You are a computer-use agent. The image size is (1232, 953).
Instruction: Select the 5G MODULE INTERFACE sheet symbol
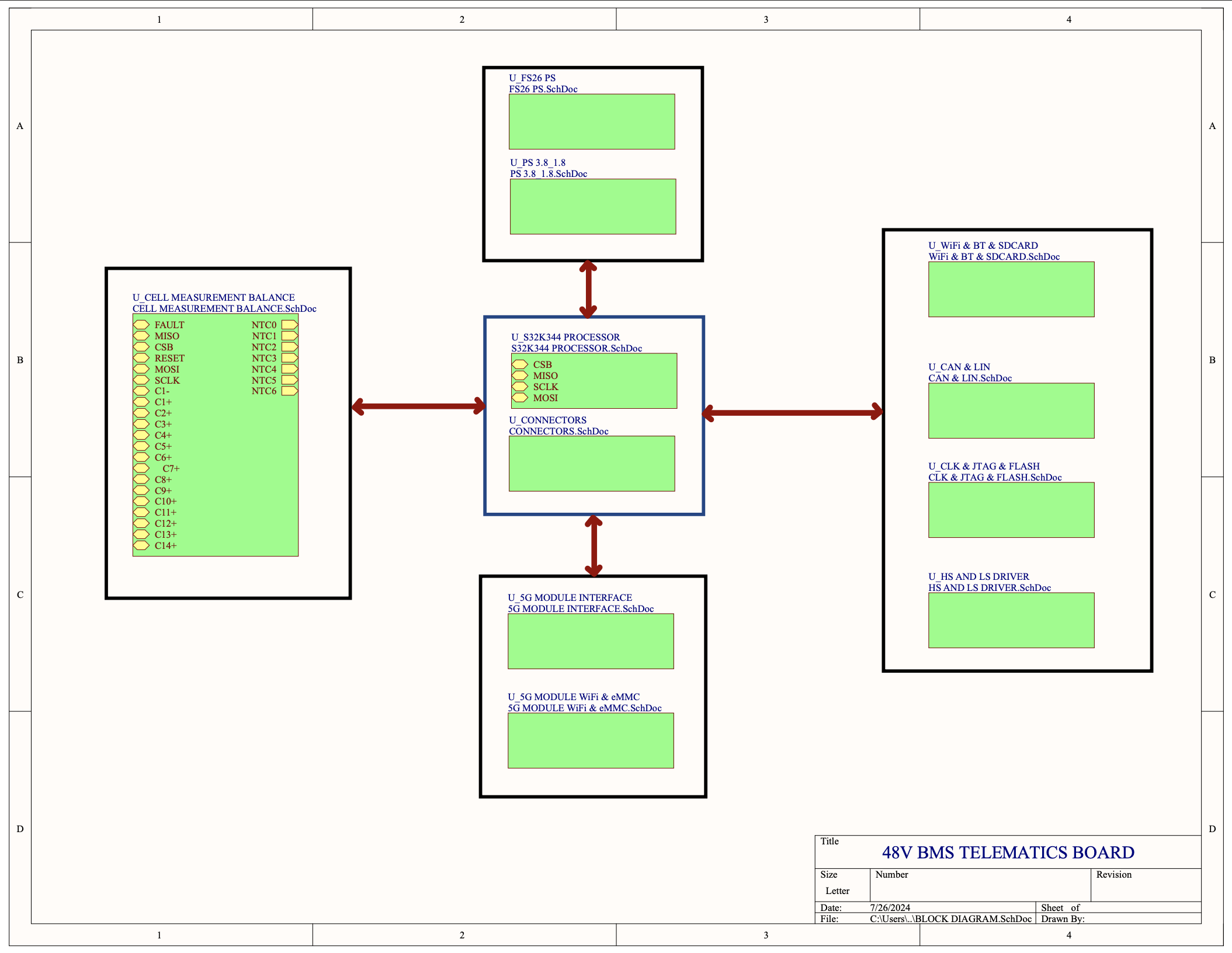pyautogui.click(x=591, y=641)
